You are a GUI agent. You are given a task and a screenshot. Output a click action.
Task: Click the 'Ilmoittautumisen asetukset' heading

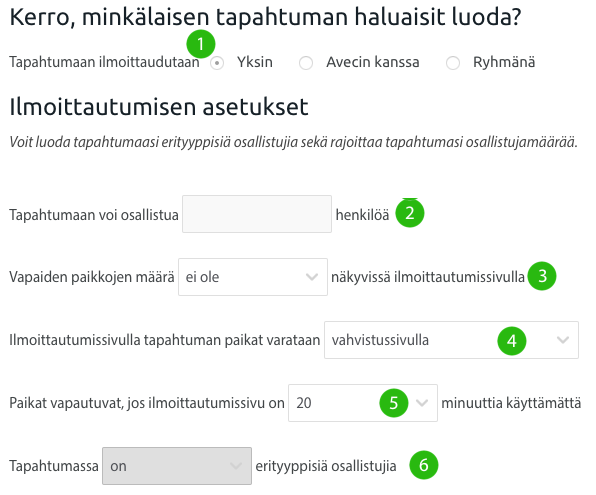(159, 106)
